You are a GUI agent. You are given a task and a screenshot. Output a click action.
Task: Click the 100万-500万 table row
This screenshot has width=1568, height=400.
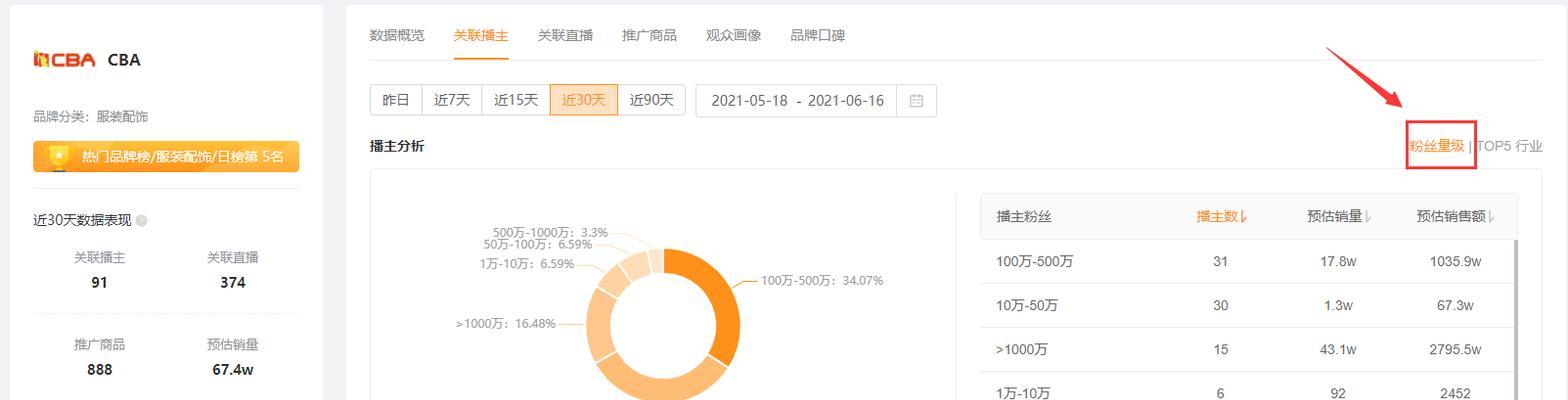point(1247,262)
